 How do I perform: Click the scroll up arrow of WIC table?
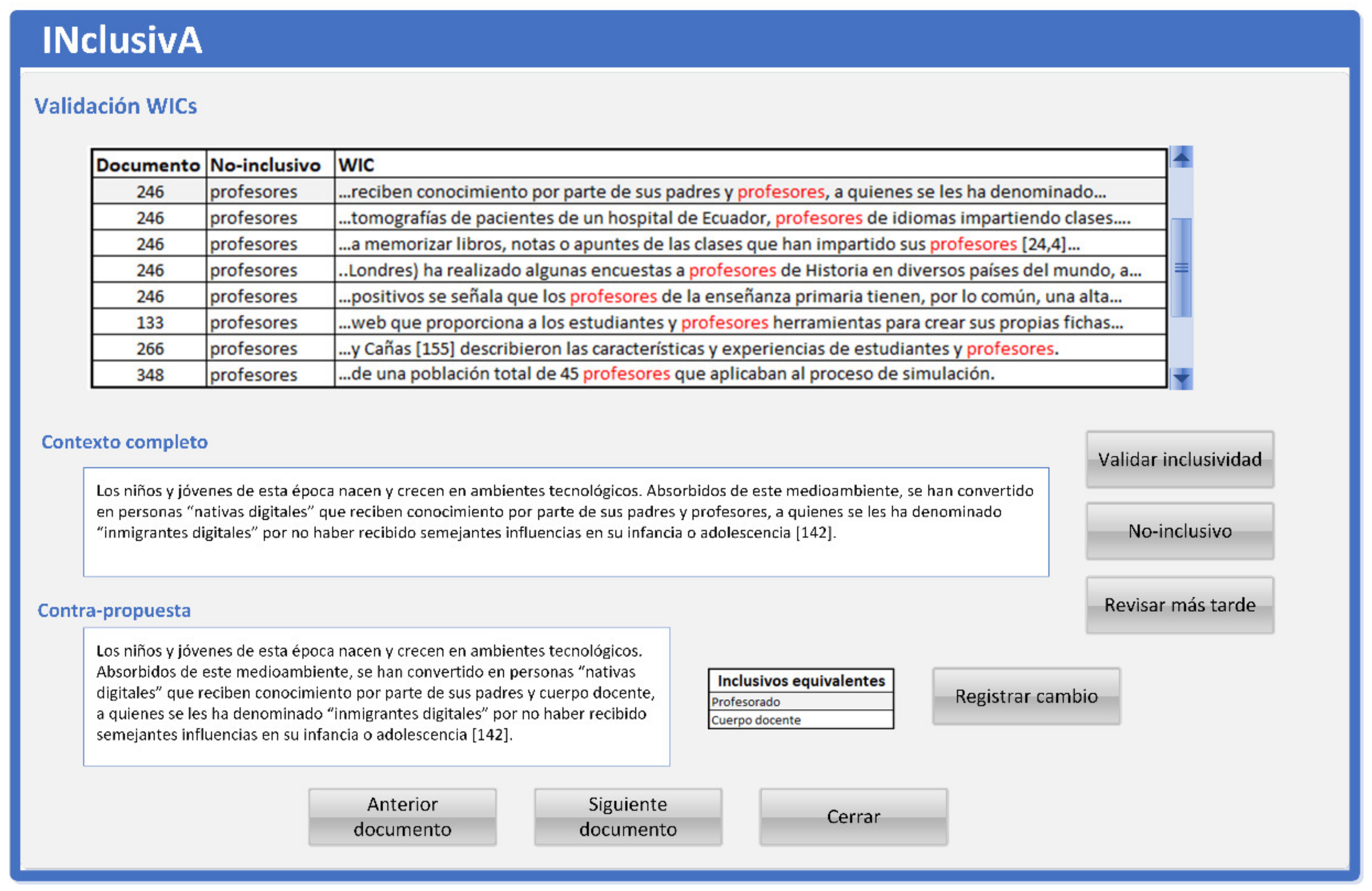tap(1181, 157)
